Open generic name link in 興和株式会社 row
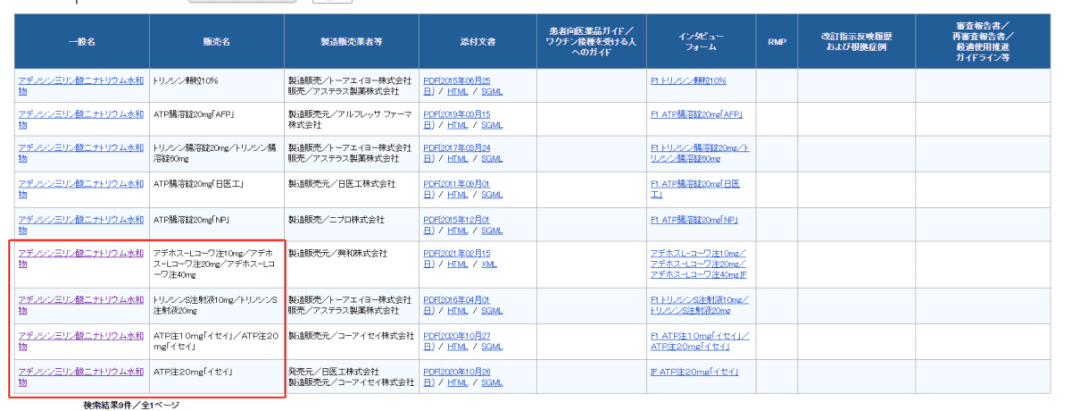 [x=81, y=258]
